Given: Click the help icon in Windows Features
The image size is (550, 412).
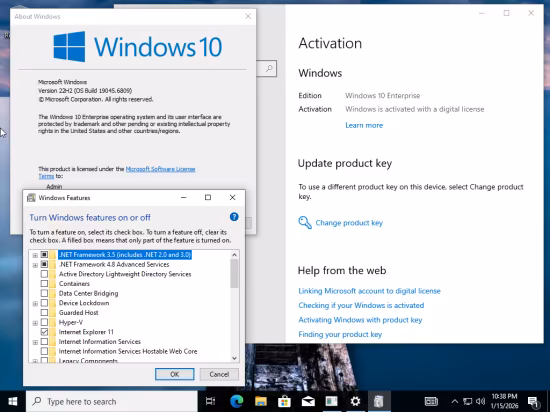Looking at the screenshot, I should (234, 217).
